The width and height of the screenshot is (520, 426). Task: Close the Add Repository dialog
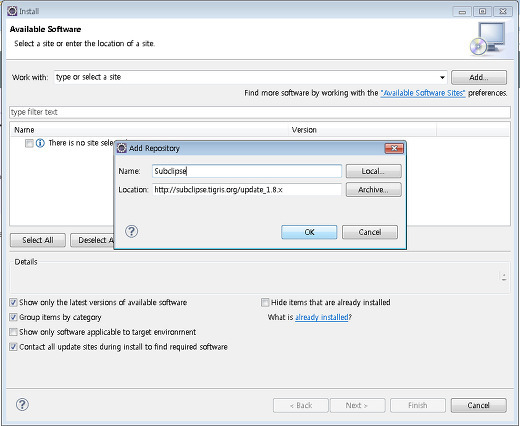(394, 148)
